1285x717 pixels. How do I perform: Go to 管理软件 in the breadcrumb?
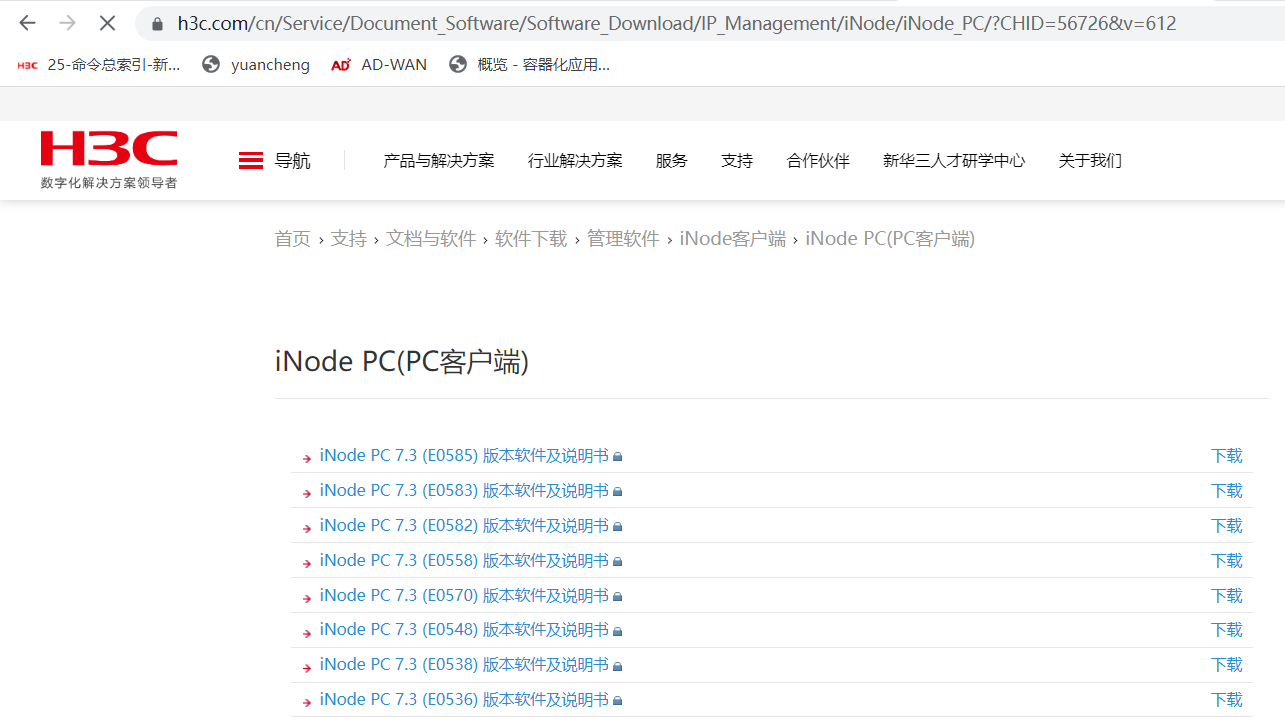click(623, 239)
